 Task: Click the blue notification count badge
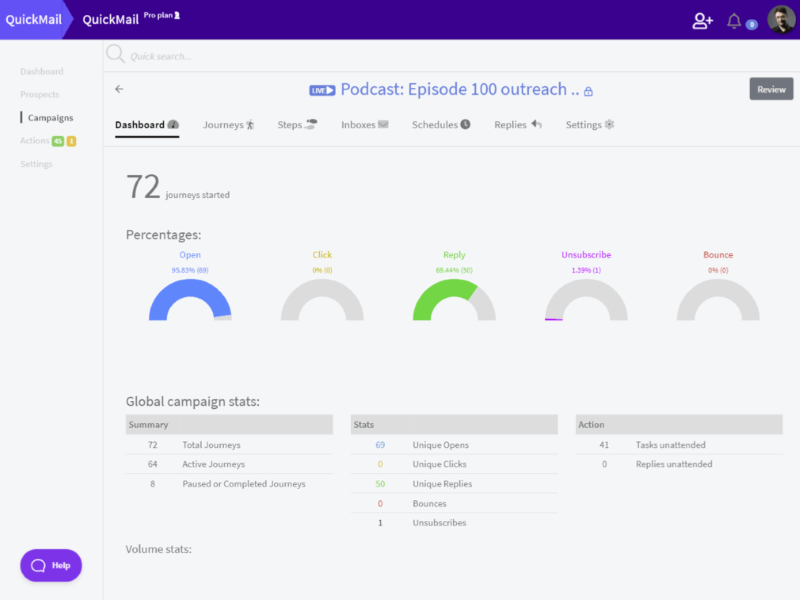click(752, 24)
